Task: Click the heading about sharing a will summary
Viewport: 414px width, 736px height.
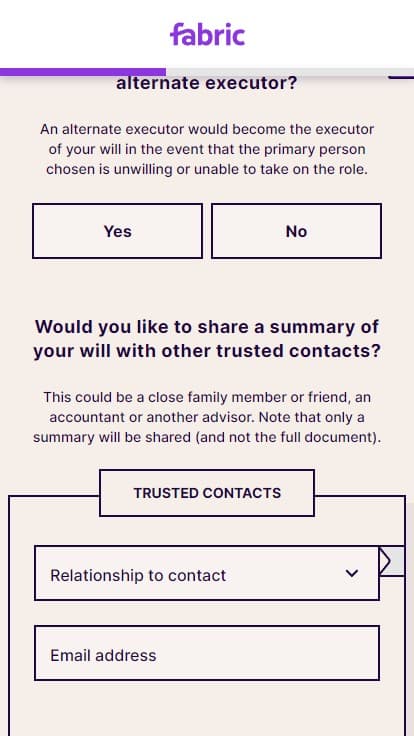Action: 207,338
